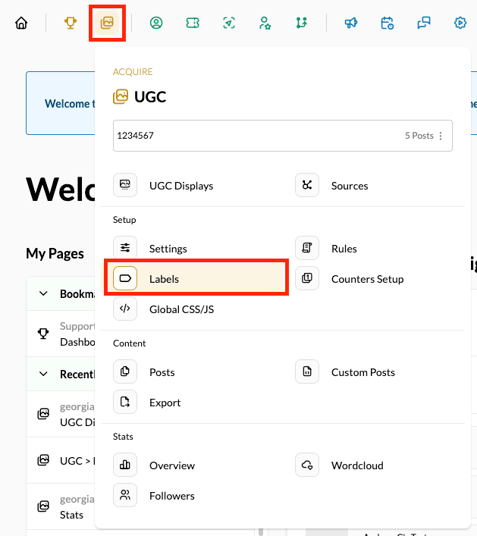
Task: Open Global CSS/JS
Action: pyautogui.click(x=182, y=309)
